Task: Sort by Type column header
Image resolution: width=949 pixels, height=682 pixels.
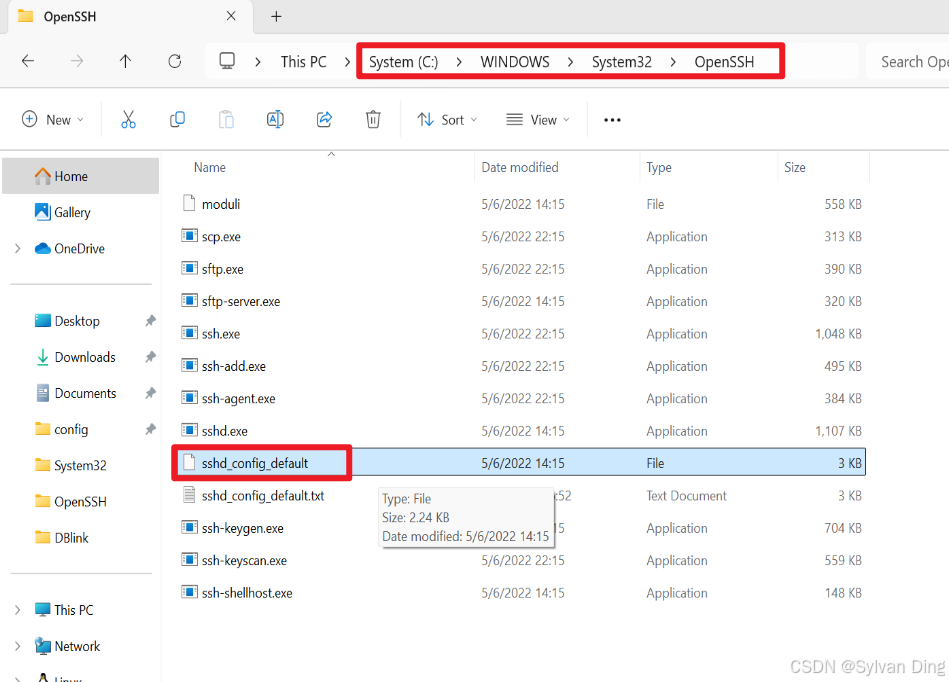Action: pyautogui.click(x=658, y=168)
